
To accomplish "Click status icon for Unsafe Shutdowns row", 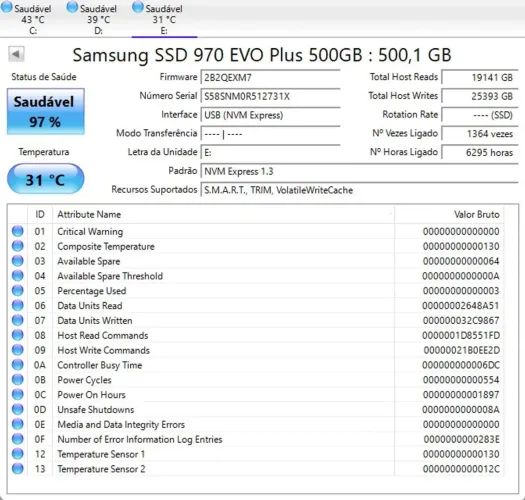I will [17, 409].
